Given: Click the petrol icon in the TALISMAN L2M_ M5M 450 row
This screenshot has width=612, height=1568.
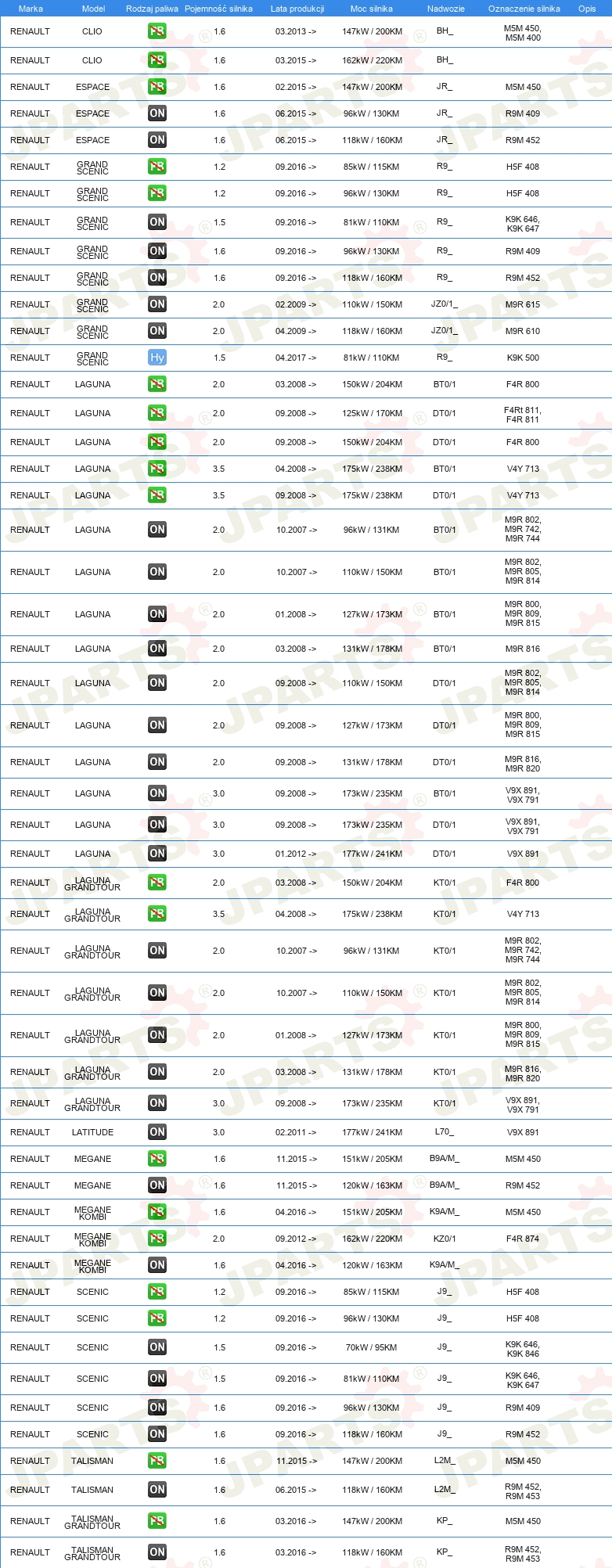Looking at the screenshot, I should 157,1461.
